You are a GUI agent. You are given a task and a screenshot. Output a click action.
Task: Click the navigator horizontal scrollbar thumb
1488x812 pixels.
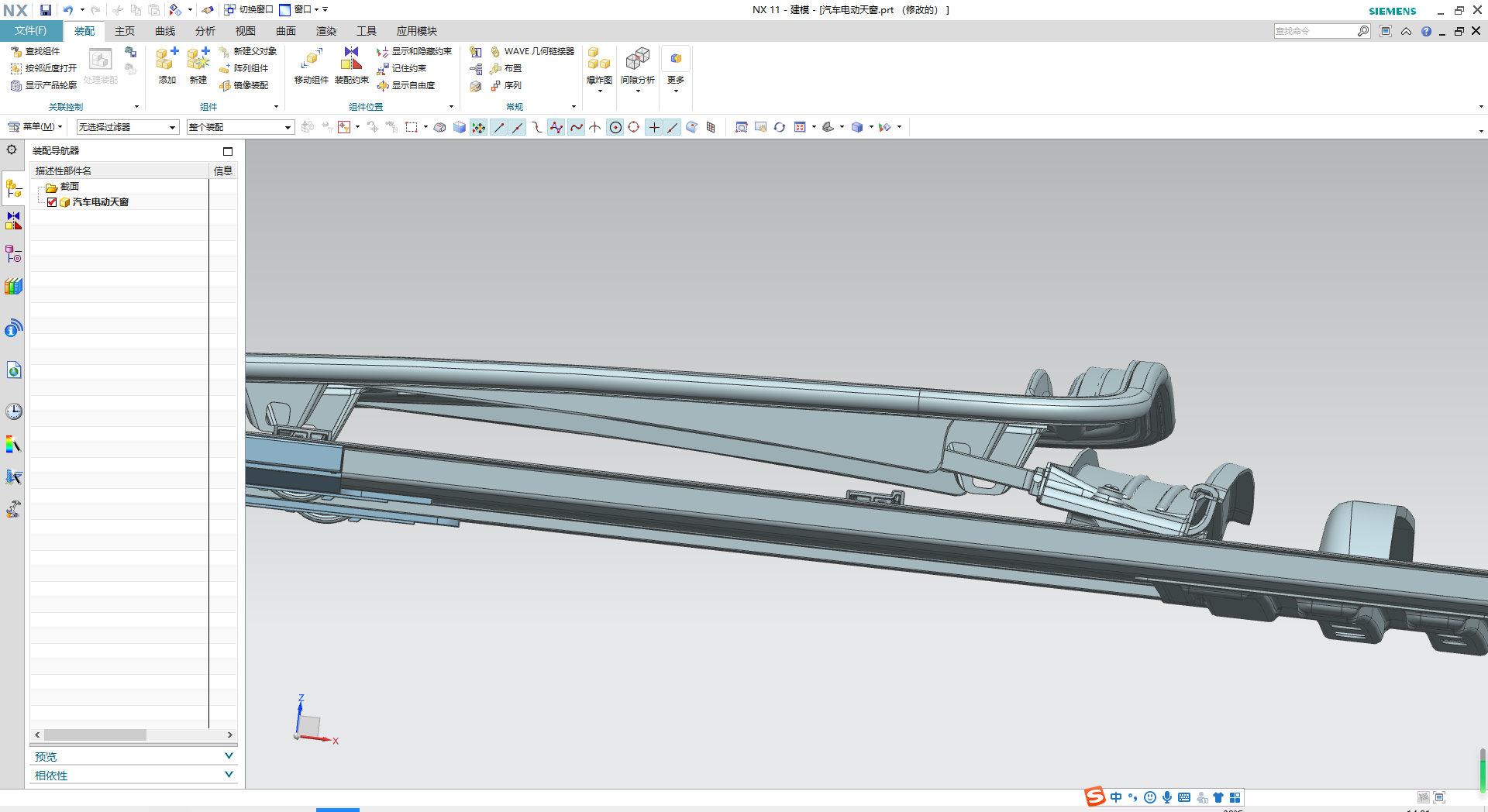tap(95, 735)
